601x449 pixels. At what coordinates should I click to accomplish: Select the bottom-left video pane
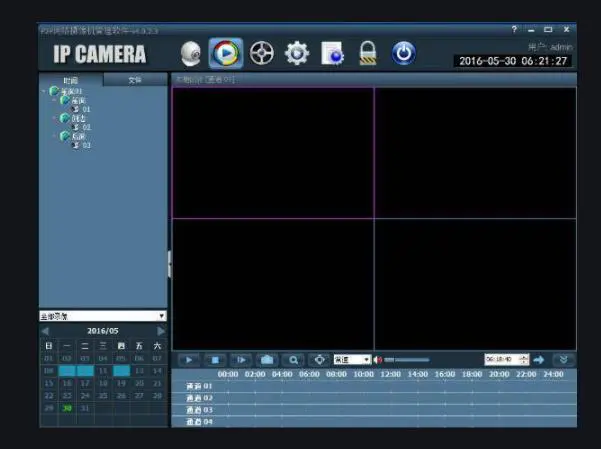coord(273,284)
